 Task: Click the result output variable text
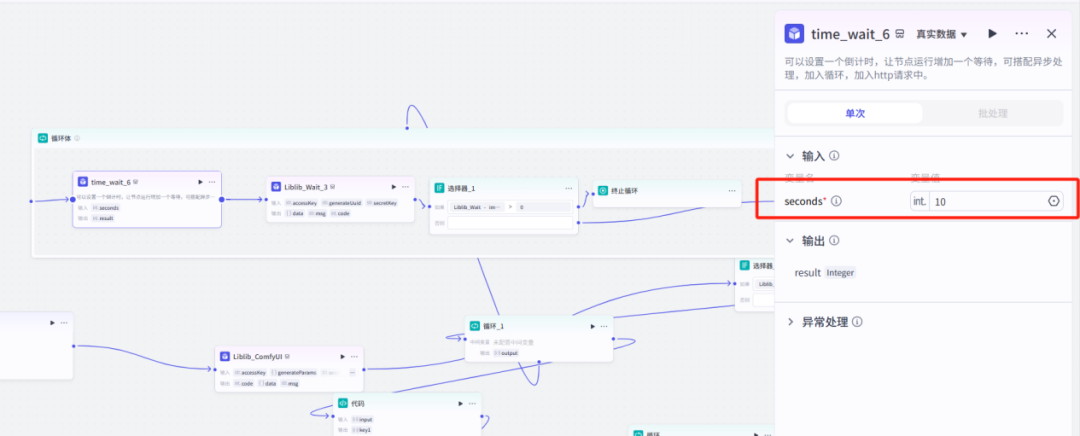pyautogui.click(x=807, y=273)
